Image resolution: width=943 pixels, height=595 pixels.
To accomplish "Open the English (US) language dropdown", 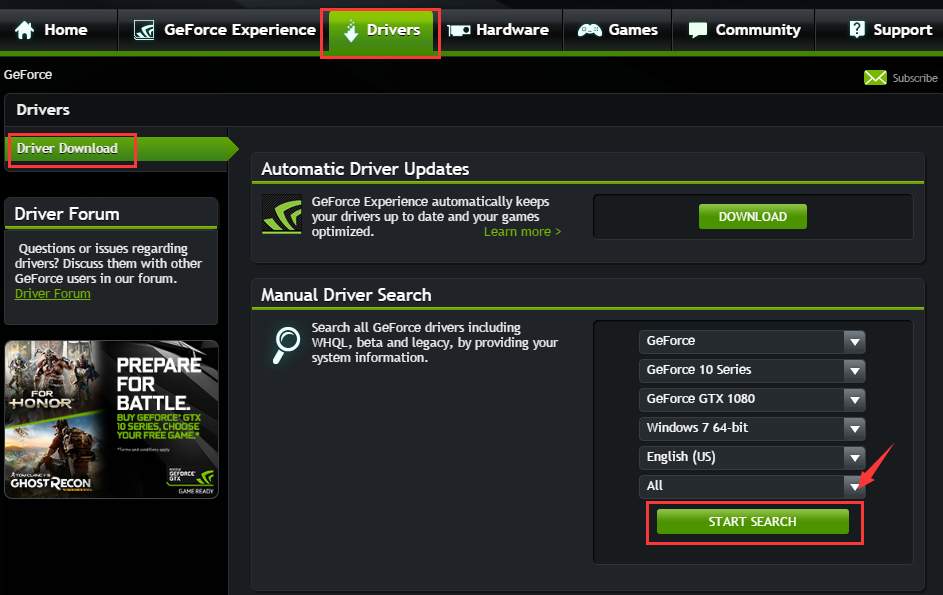I will pyautogui.click(x=752, y=457).
